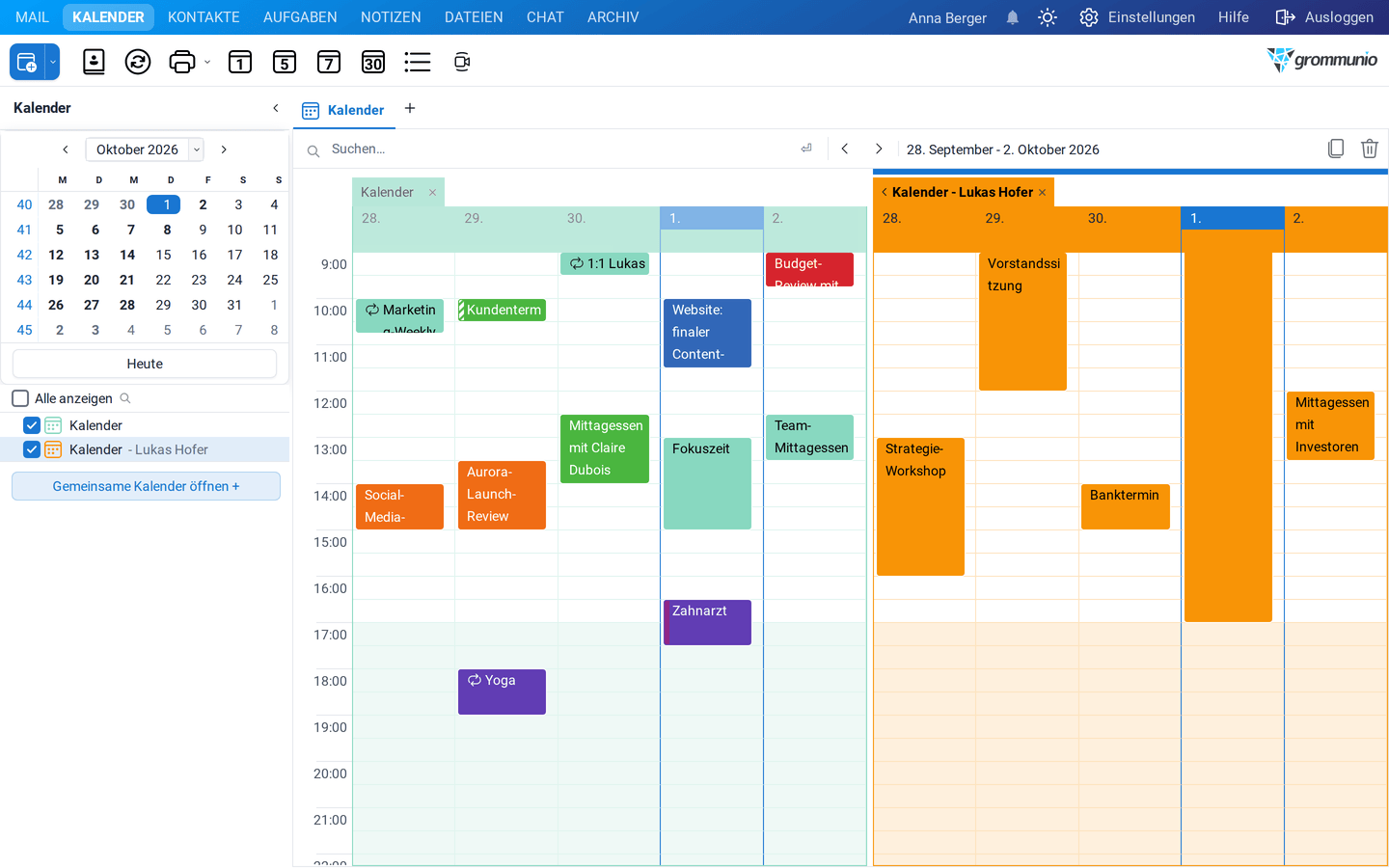Toggle Alle anzeigen checkbox
Image resolution: width=1389 pixels, height=868 pixels.
tap(20, 398)
